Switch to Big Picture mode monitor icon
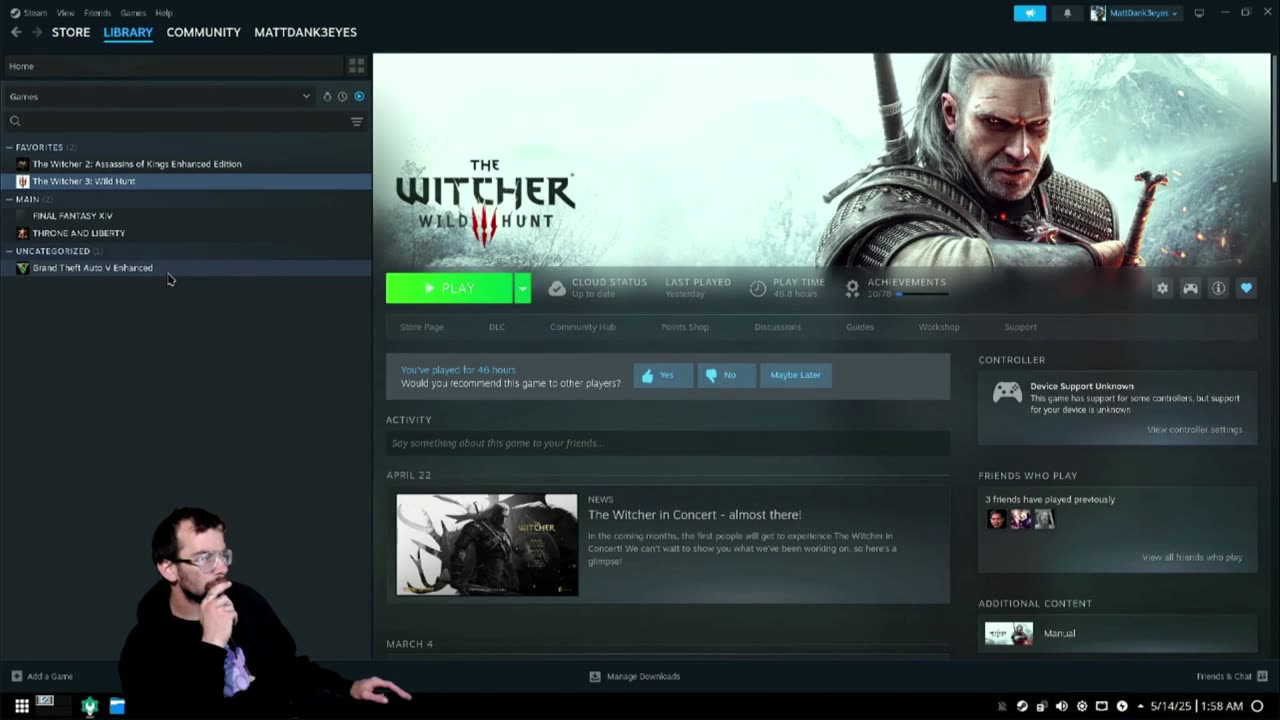Screen dimensions: 1280x720 1199,13
